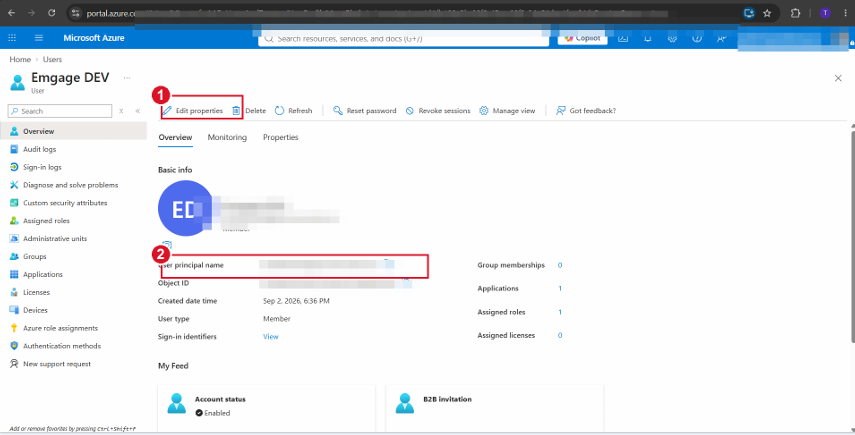Screen dimensions: 855x435
Task: Open the B2B invitation card
Action: click(494, 406)
